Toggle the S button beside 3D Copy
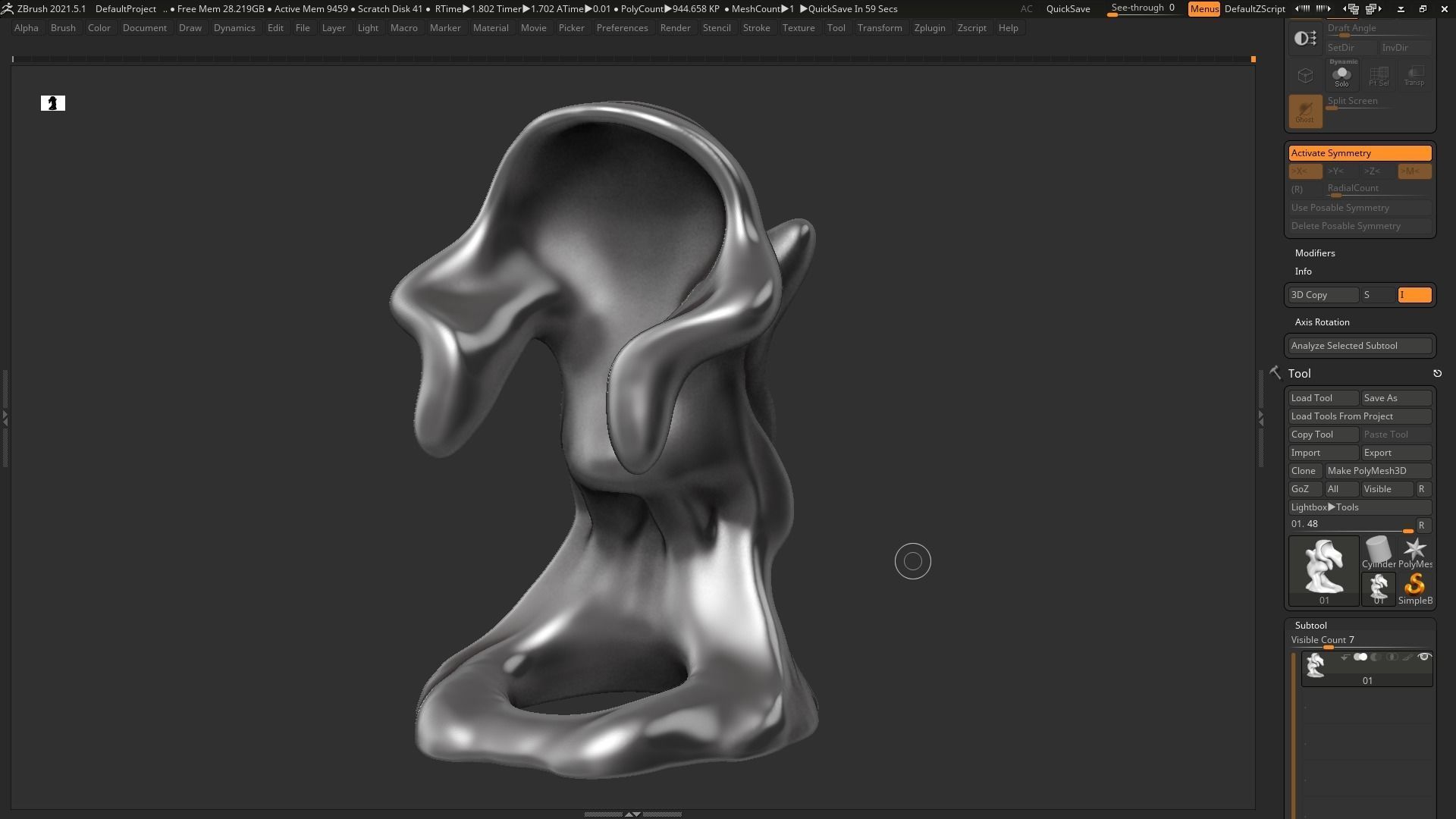Viewport: 1456px width, 819px height. click(1379, 295)
